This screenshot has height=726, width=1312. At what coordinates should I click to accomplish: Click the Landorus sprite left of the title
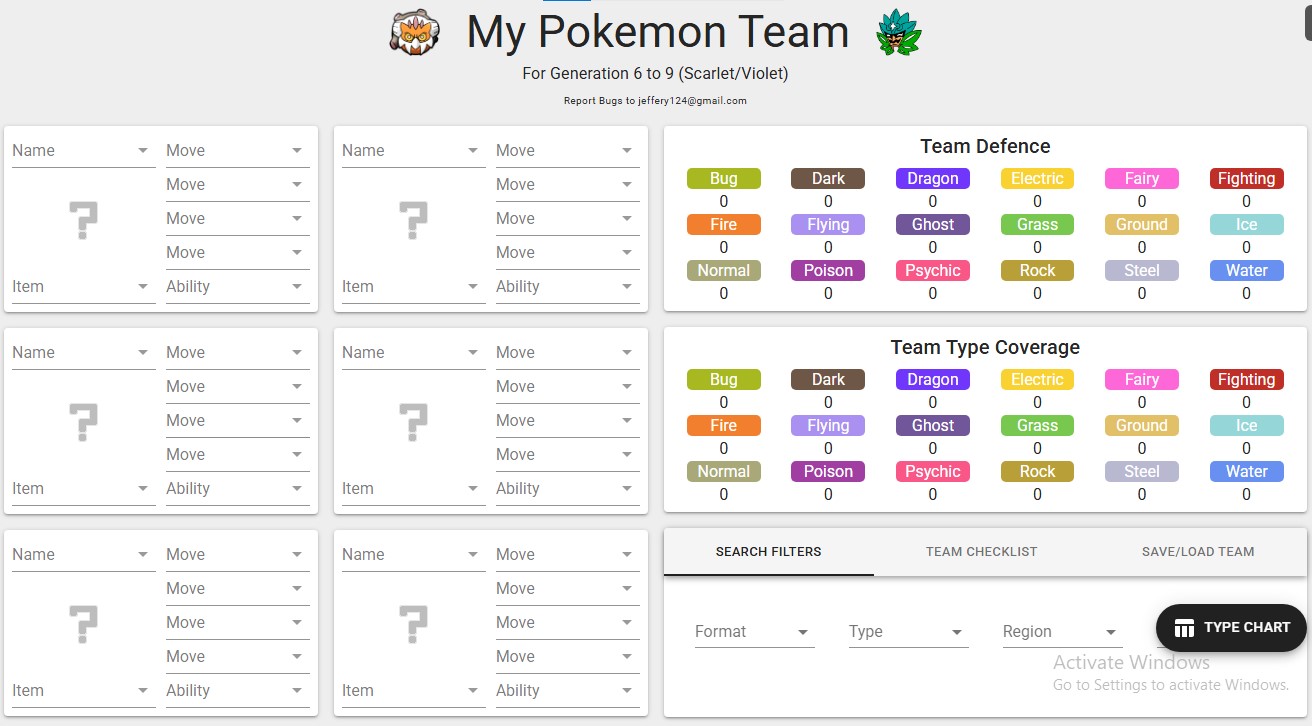coord(414,33)
